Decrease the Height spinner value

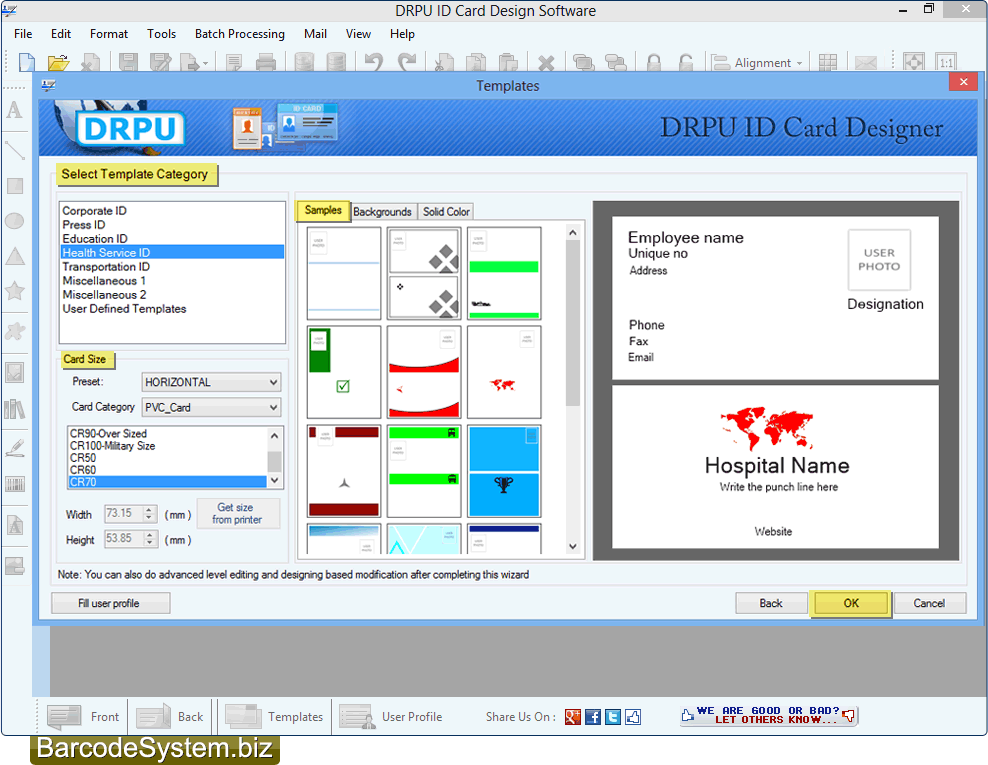(x=149, y=543)
